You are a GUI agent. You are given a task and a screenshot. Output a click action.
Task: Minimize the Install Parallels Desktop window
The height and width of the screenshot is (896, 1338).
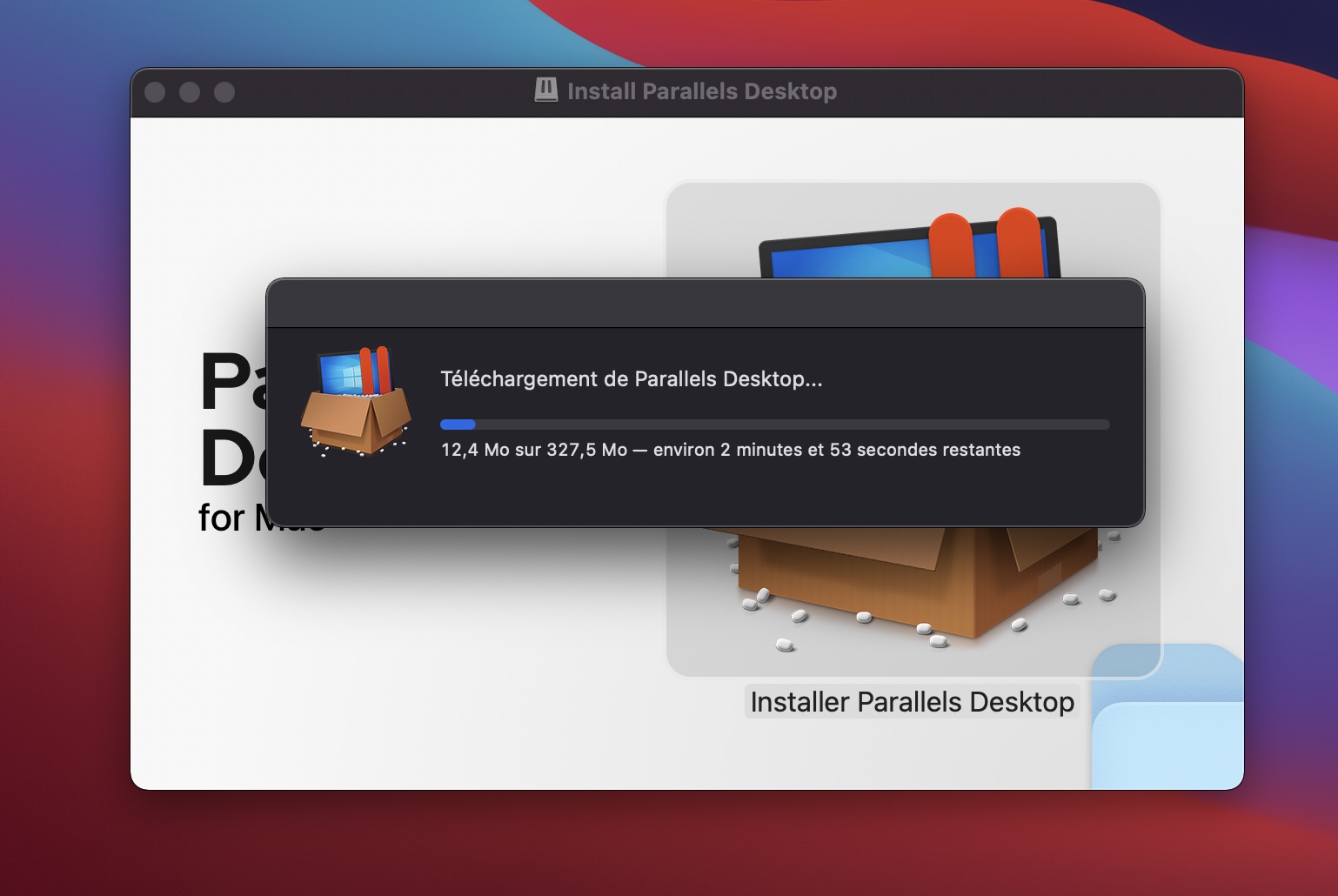click(x=190, y=92)
